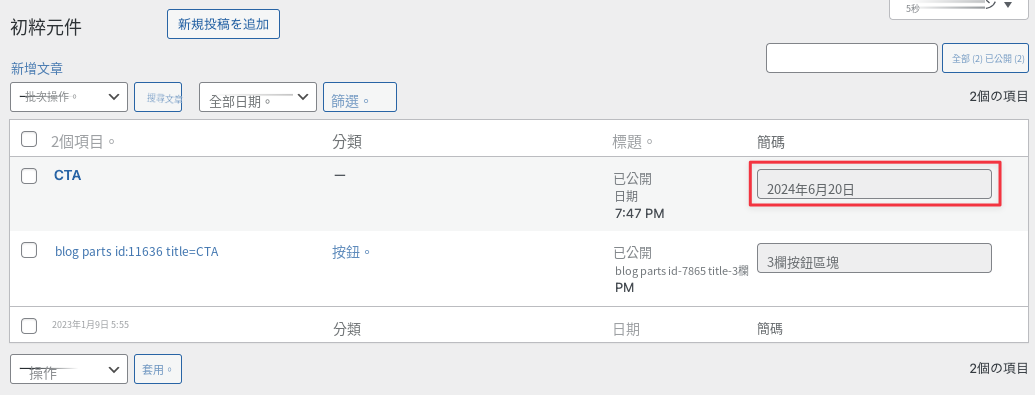This screenshot has width=1035, height=395.
Task: Toggle the select-all checkbox in table footer
Action: [x=29, y=326]
